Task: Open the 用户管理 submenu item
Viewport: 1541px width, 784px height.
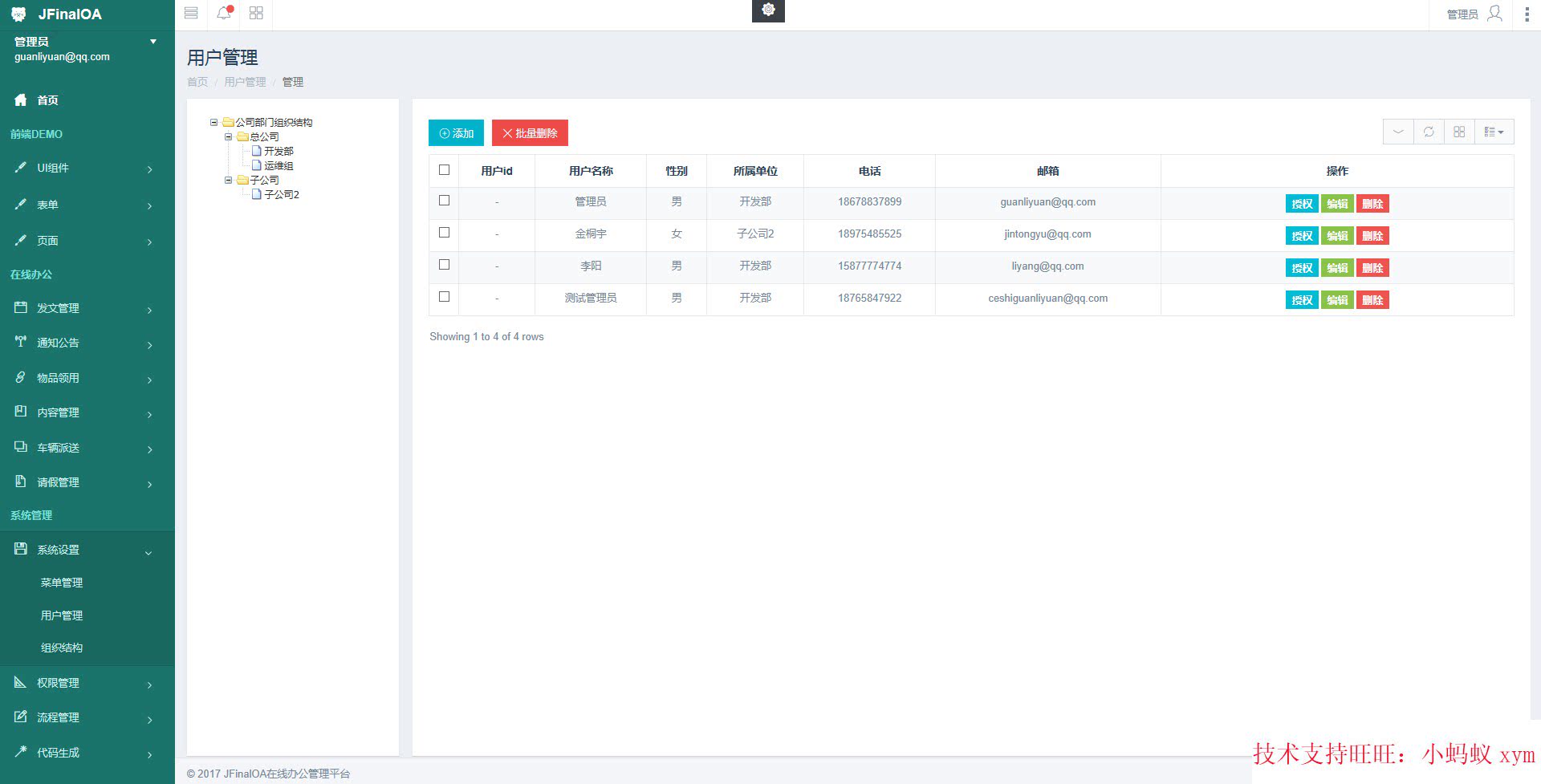Action: [62, 615]
